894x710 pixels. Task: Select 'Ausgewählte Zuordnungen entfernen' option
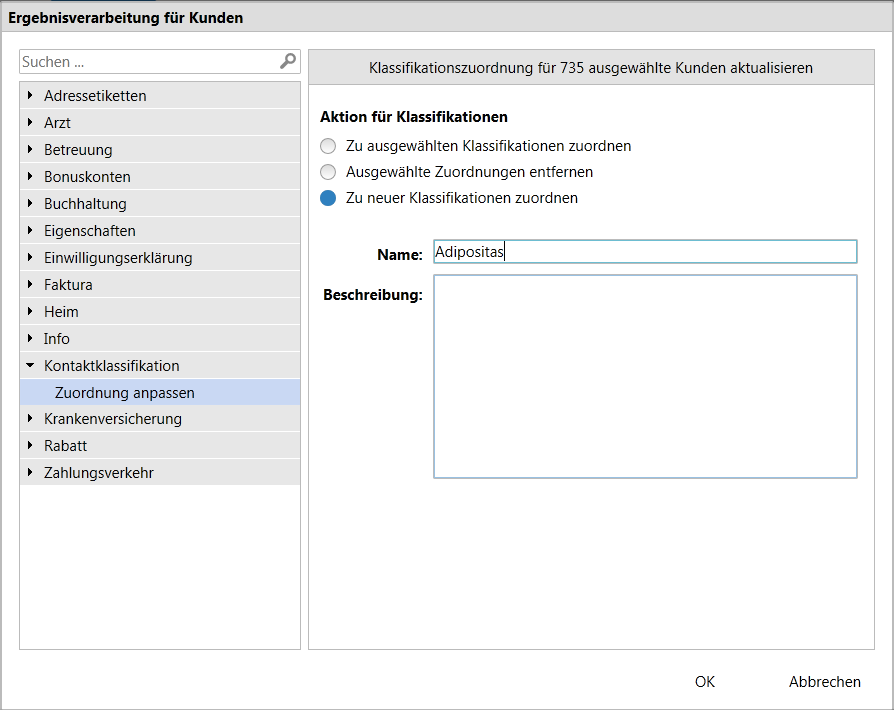pos(328,172)
